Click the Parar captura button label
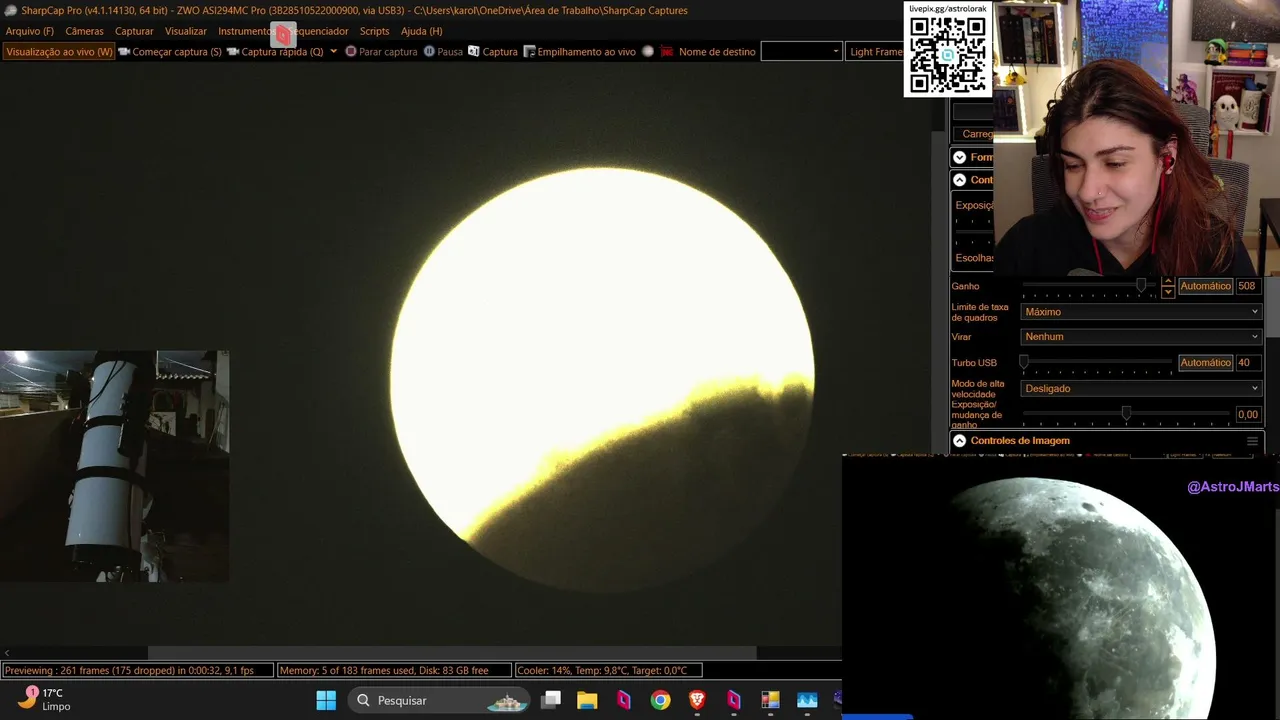The image size is (1280, 720). coord(388,52)
